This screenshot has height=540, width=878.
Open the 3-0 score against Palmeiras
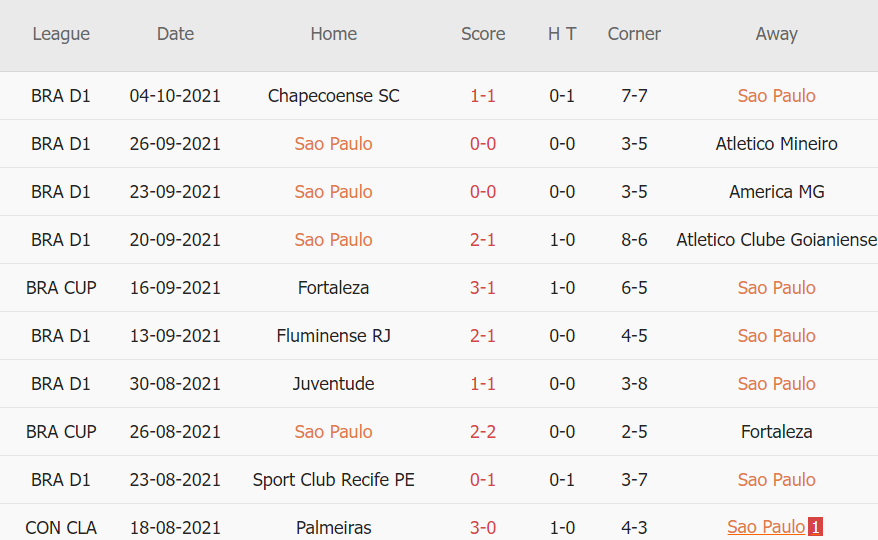click(x=483, y=528)
